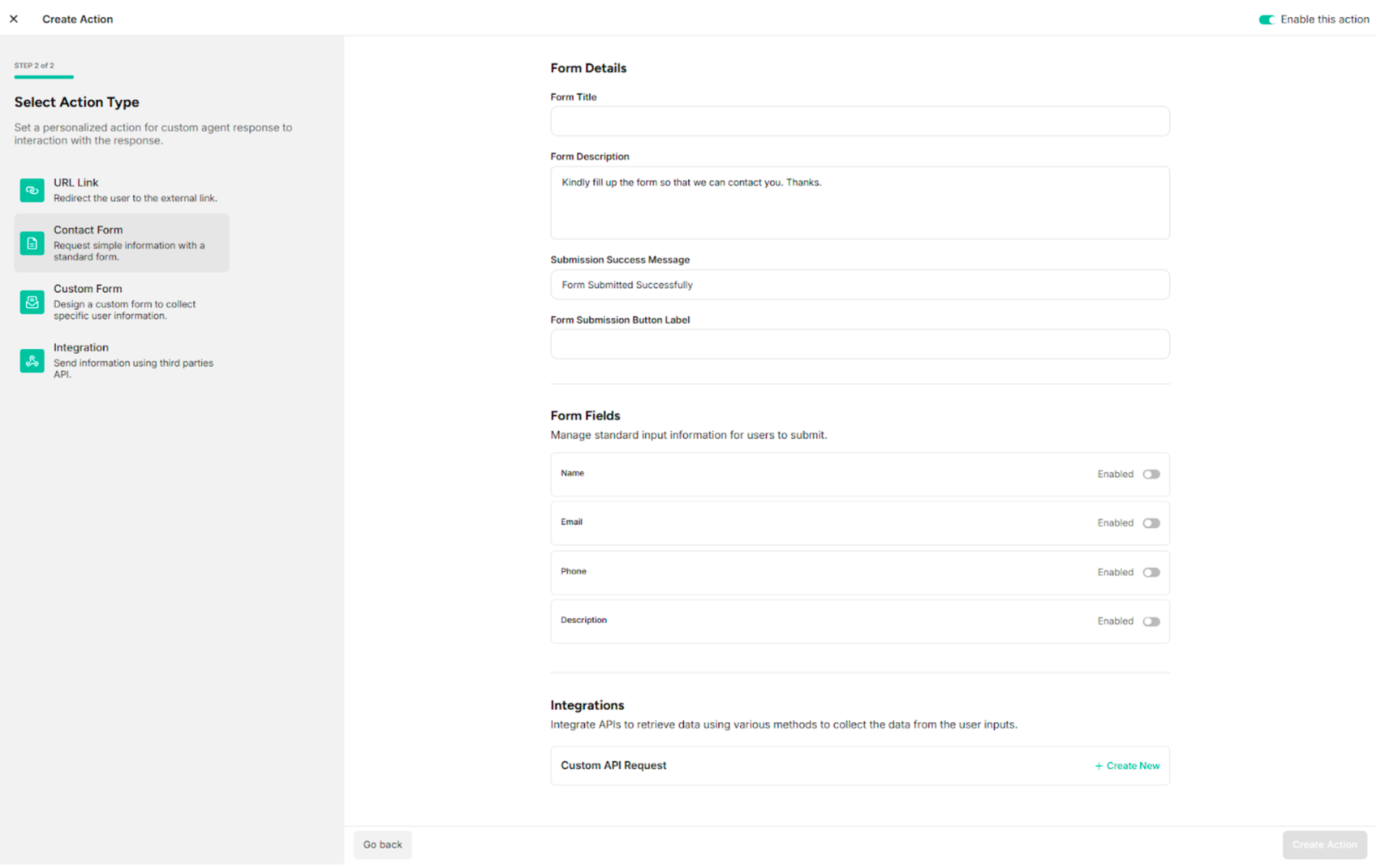The height and width of the screenshot is (868, 1391).
Task: Click the Contact Form document icon
Action: tap(32, 244)
